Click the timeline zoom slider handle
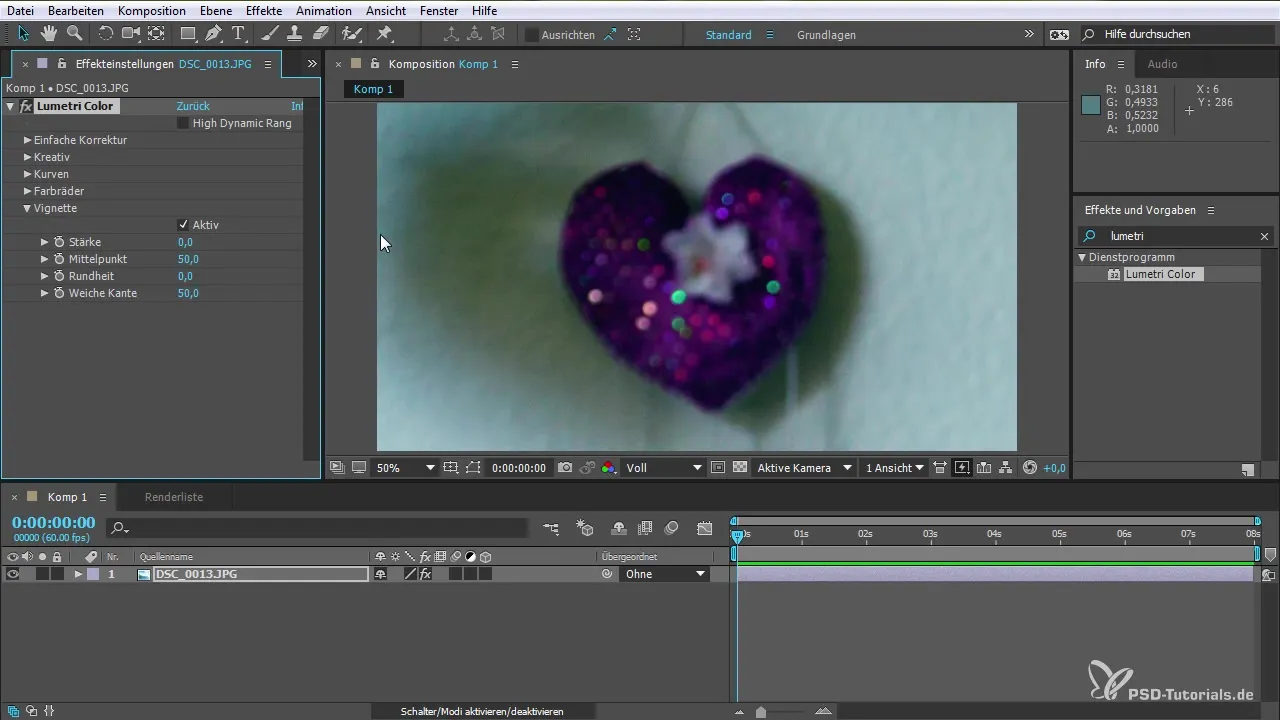 (761, 712)
